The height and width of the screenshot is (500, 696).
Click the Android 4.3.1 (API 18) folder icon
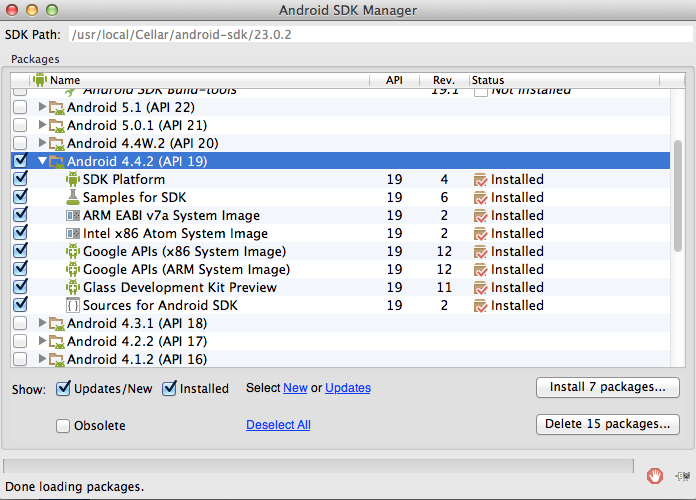(x=57, y=324)
